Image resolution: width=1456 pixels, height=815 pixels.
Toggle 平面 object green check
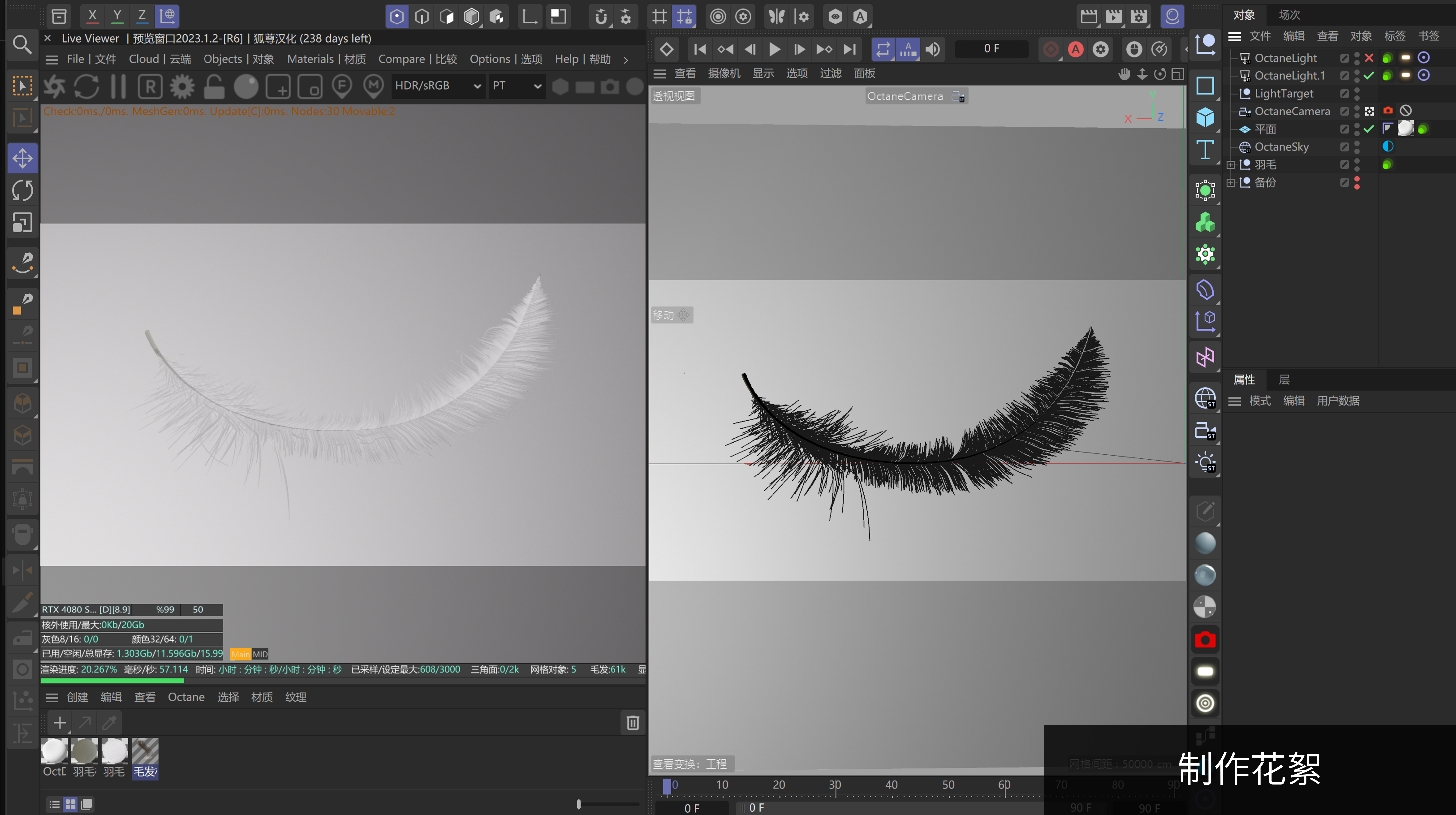(x=1368, y=129)
